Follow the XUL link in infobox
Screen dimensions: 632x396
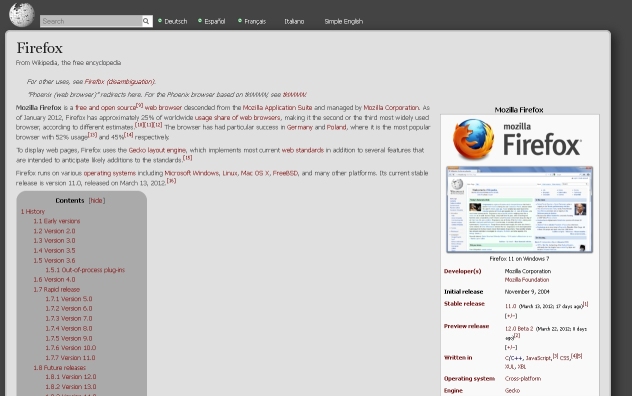509,367
